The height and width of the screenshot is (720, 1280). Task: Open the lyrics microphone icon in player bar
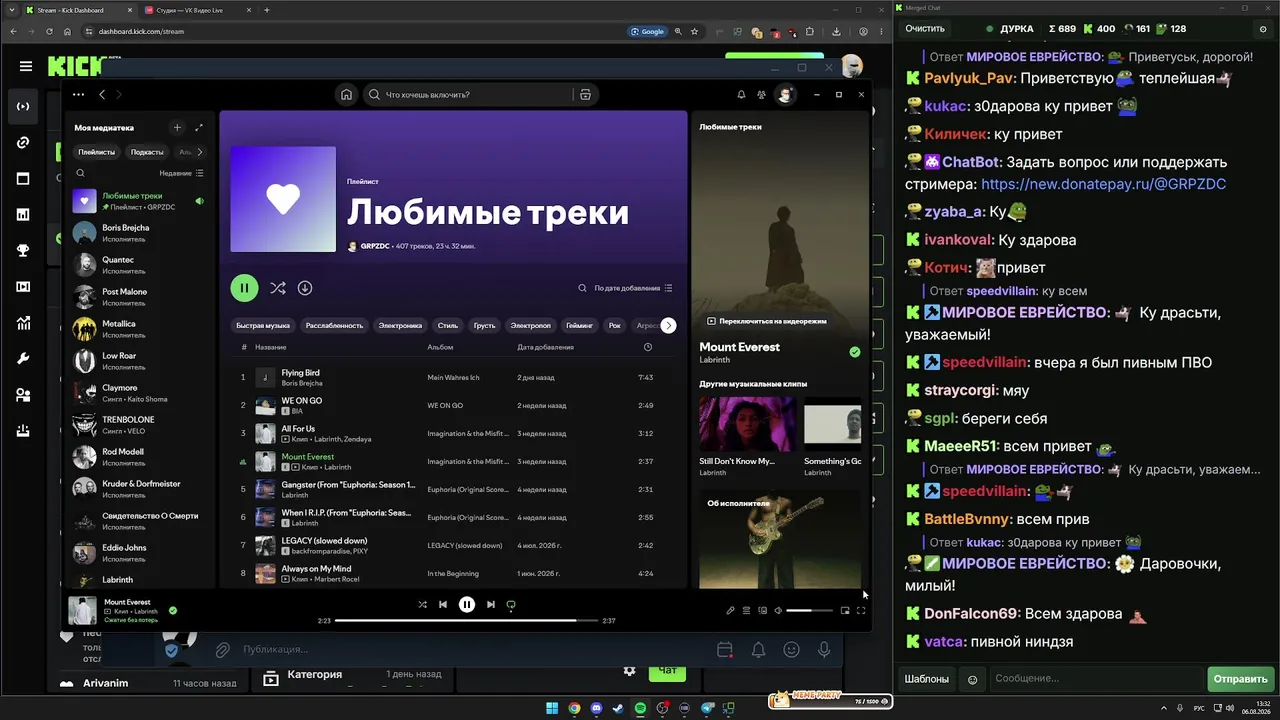(x=730, y=610)
